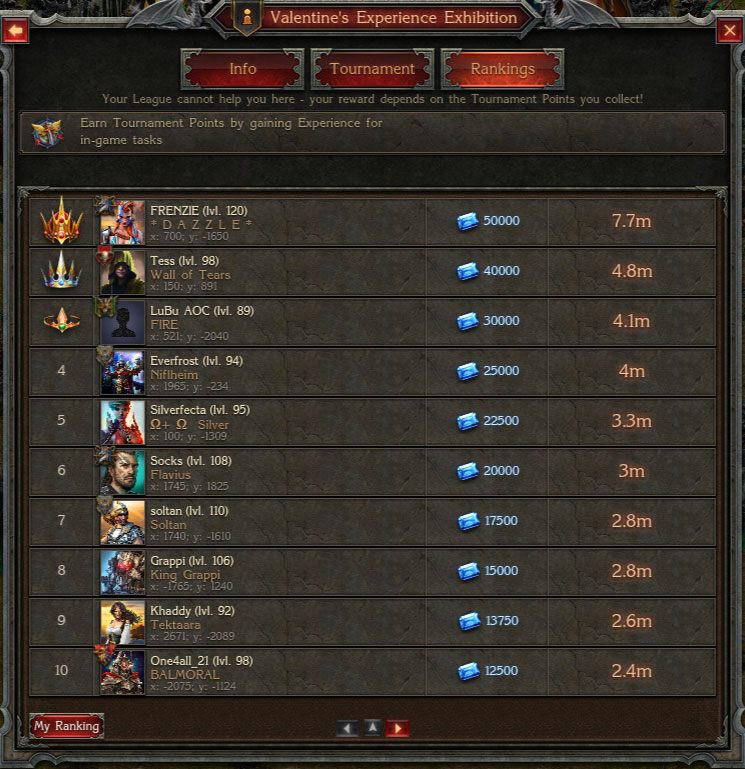Open FRENZIE player avatar

123,222
